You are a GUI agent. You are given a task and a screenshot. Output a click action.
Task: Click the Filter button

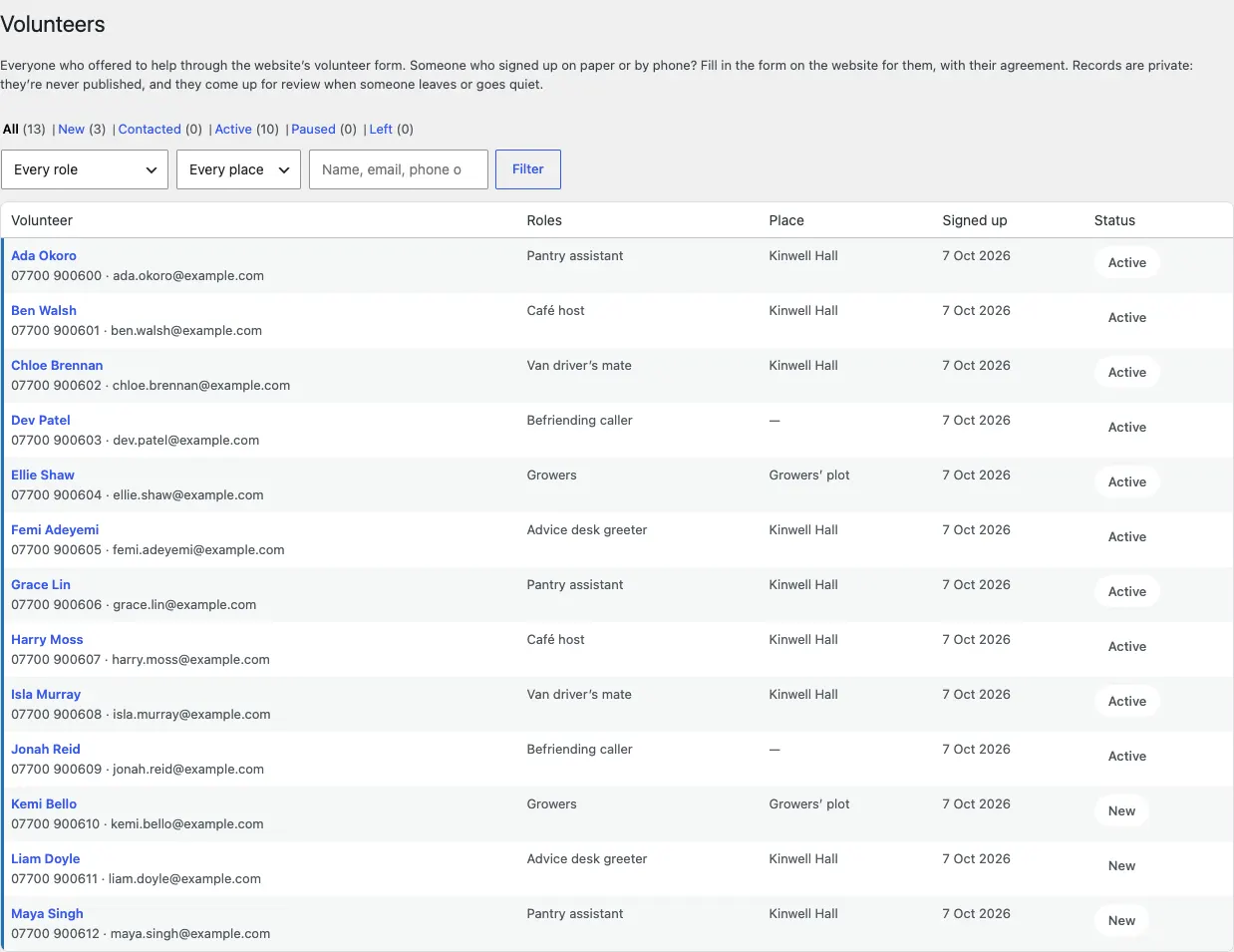[528, 169]
